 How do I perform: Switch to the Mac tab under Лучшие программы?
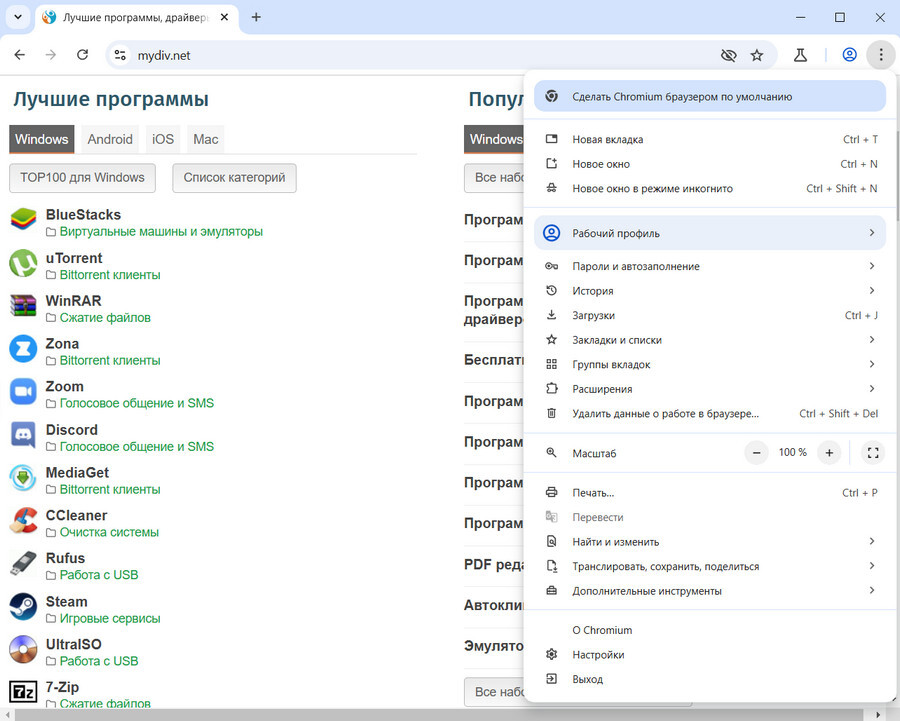205,139
